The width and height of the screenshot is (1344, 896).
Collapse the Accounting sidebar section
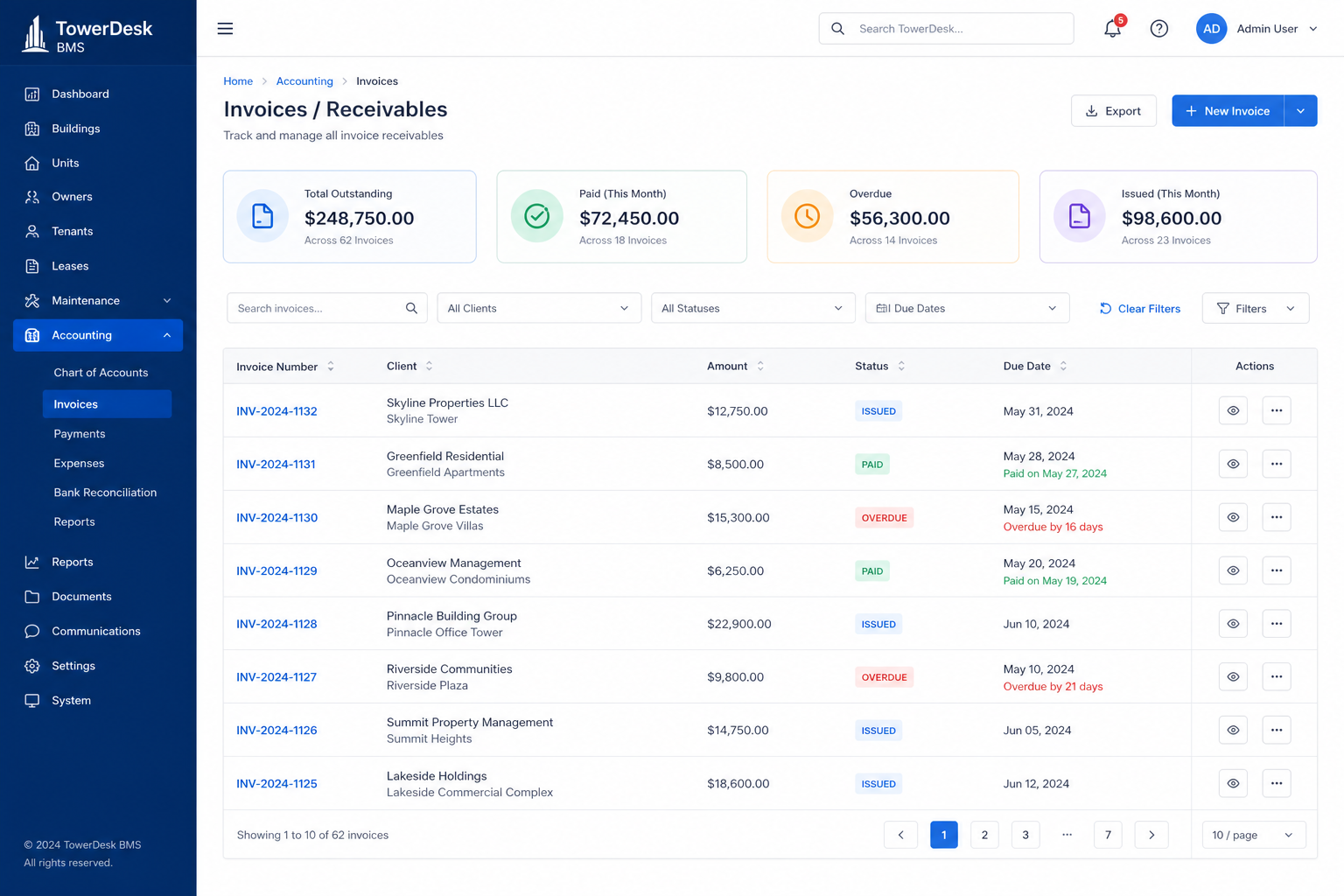(x=98, y=335)
